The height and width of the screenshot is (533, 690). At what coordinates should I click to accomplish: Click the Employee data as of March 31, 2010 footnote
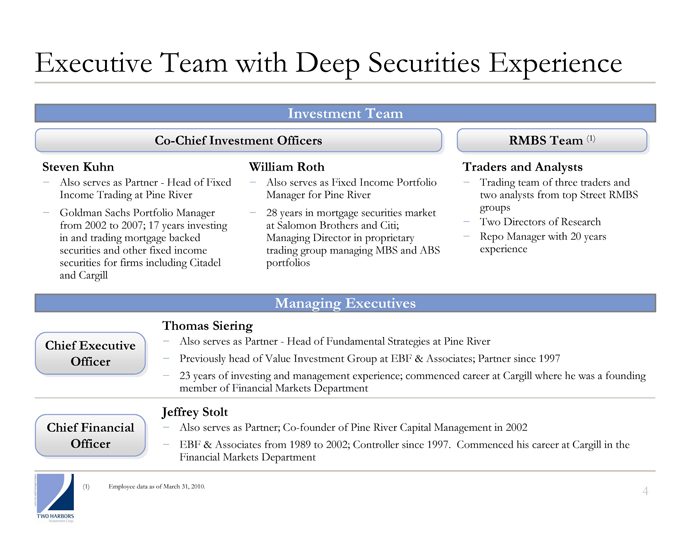(x=157, y=486)
